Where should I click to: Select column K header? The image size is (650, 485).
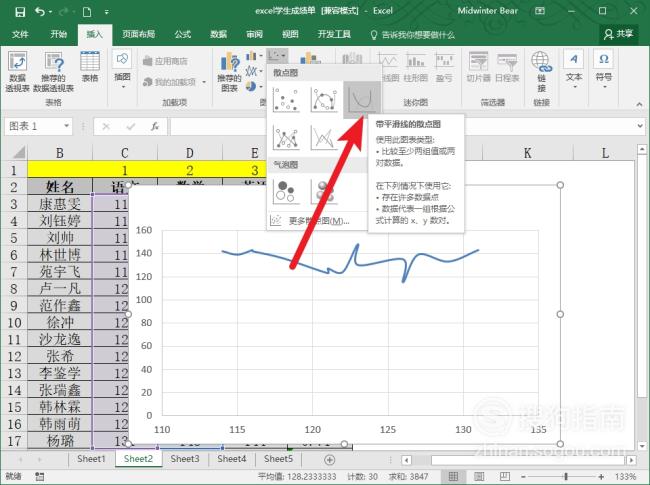[527, 153]
